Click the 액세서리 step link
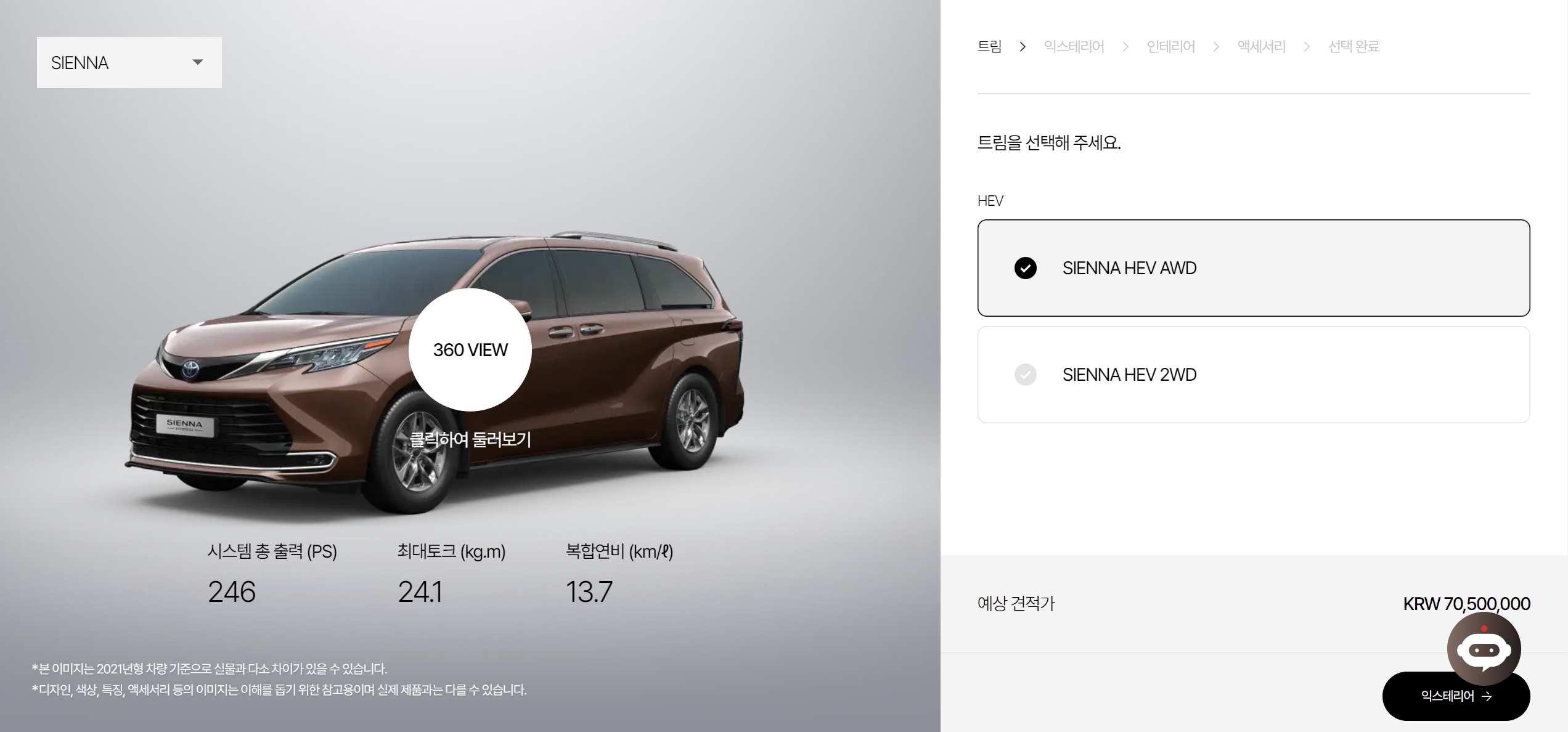Image resolution: width=1568 pixels, height=732 pixels. click(x=1261, y=47)
